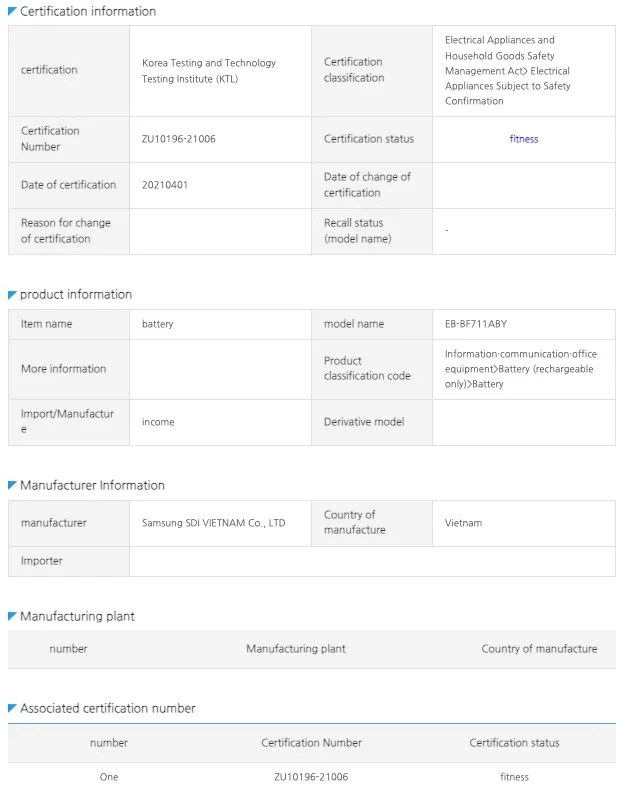Click the Vietnam country of manufacture value
The image size is (625, 788).
pos(463,523)
